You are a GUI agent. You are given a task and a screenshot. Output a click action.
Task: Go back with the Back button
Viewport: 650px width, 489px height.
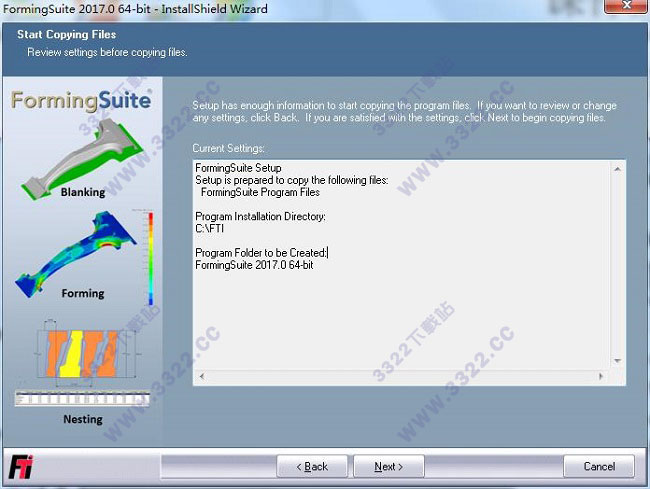click(x=312, y=467)
